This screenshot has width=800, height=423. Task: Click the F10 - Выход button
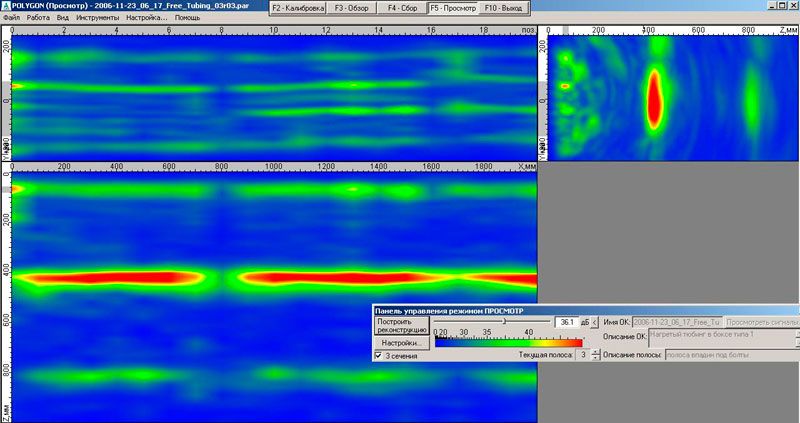point(504,8)
